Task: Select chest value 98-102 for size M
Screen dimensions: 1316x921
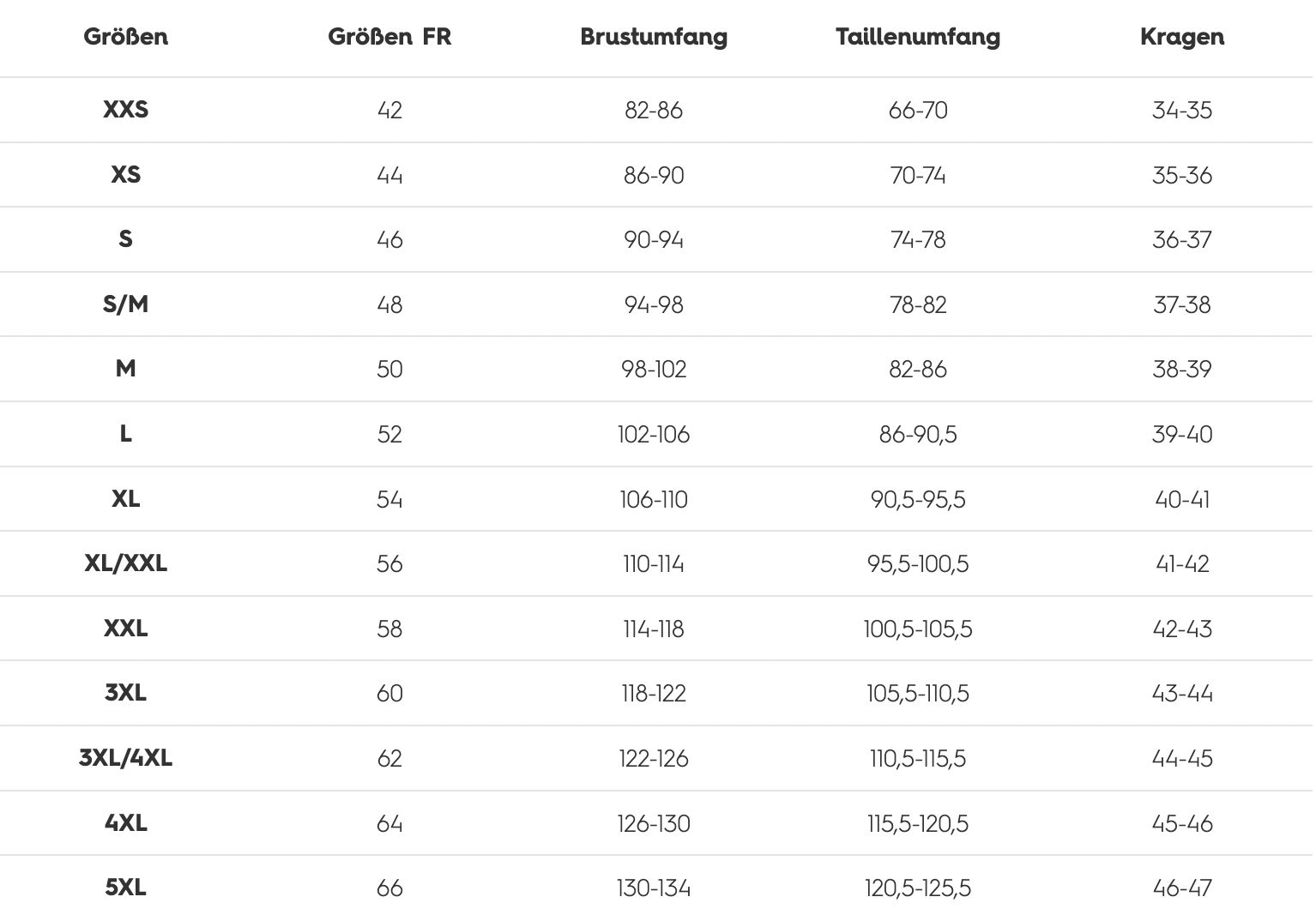Action: click(654, 370)
